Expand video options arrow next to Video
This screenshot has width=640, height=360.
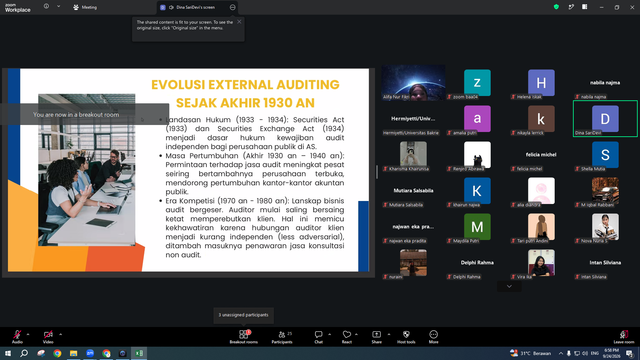tap(60, 334)
